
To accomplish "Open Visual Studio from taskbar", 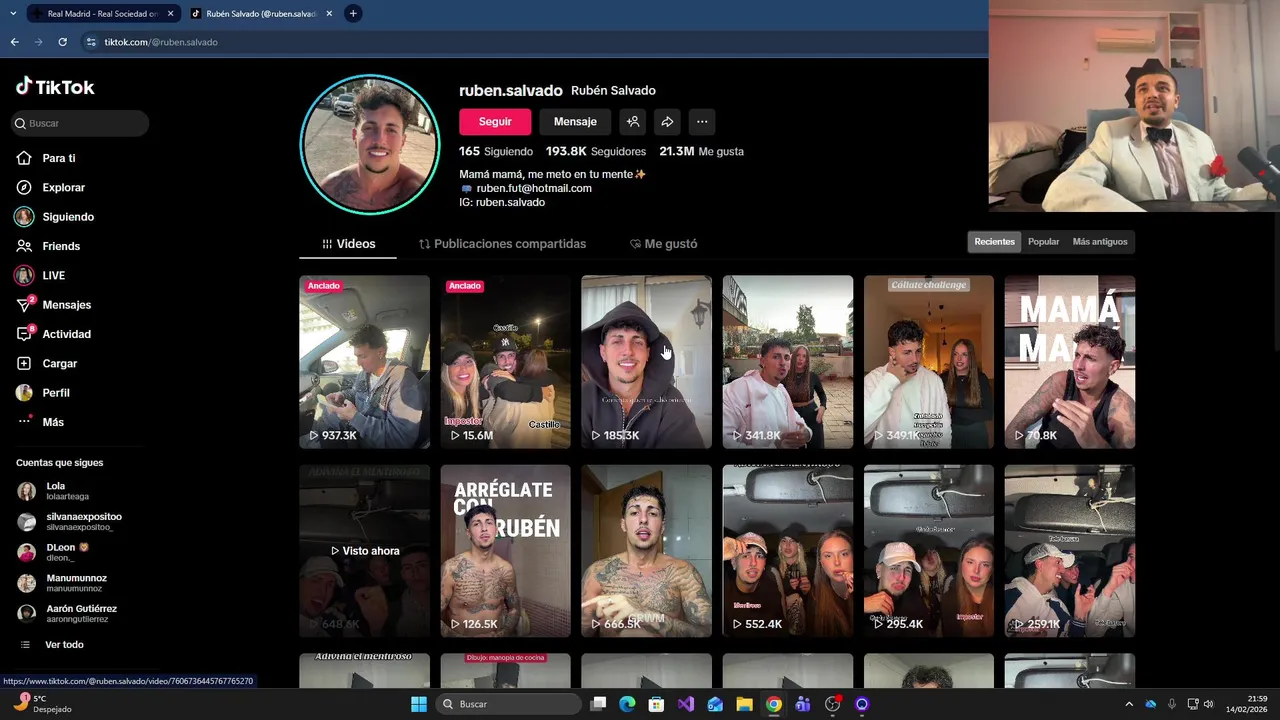I will pos(685,704).
